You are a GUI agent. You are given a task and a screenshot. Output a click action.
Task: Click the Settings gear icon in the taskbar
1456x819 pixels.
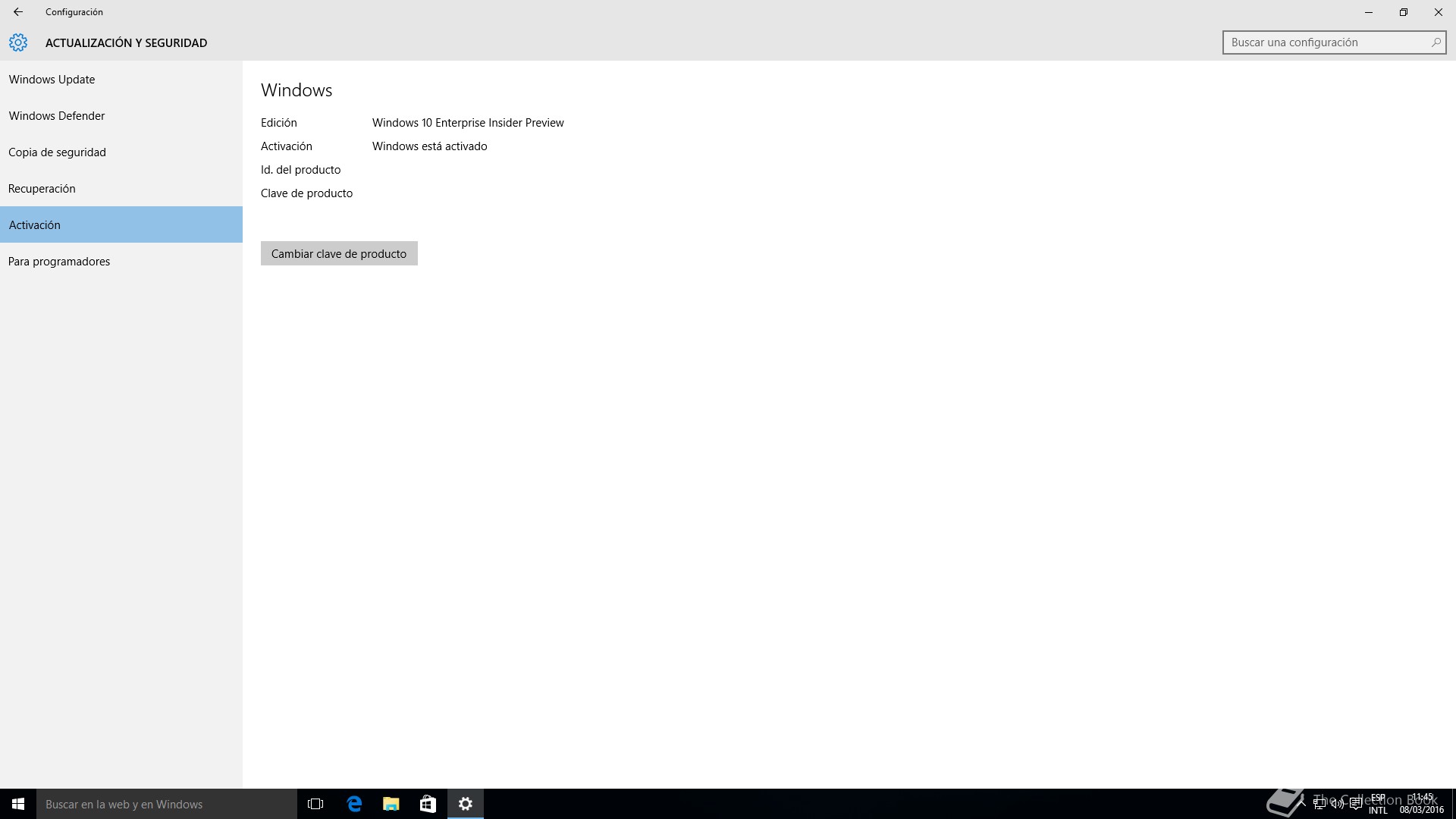click(x=466, y=804)
